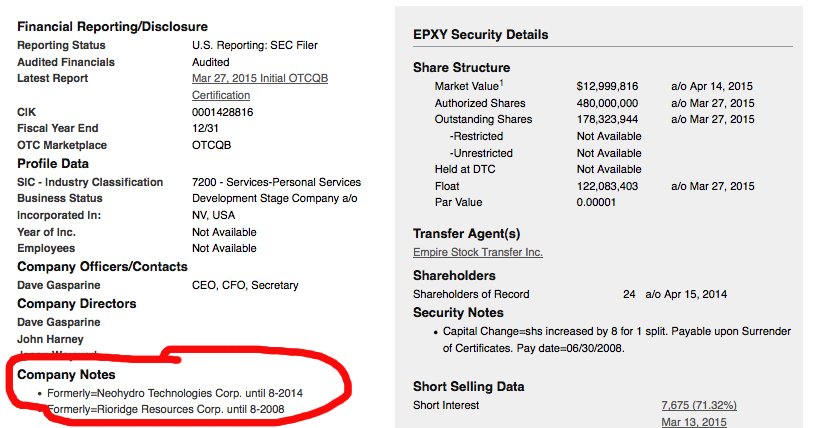This screenshot has width=827, height=428.
Task: Click the SIC value 7200 - Services-Personal Services
Action: click(276, 182)
